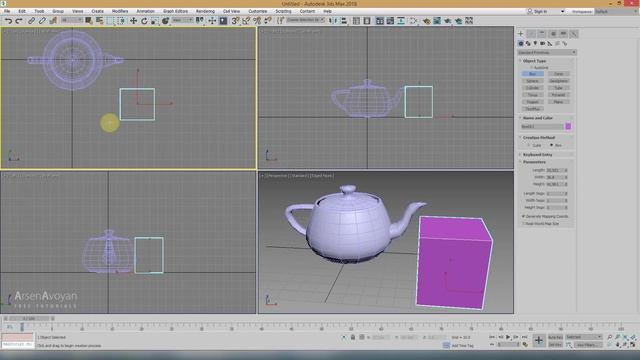Click Go to Start playback button
Screen dimensions: 640x360
point(492,337)
